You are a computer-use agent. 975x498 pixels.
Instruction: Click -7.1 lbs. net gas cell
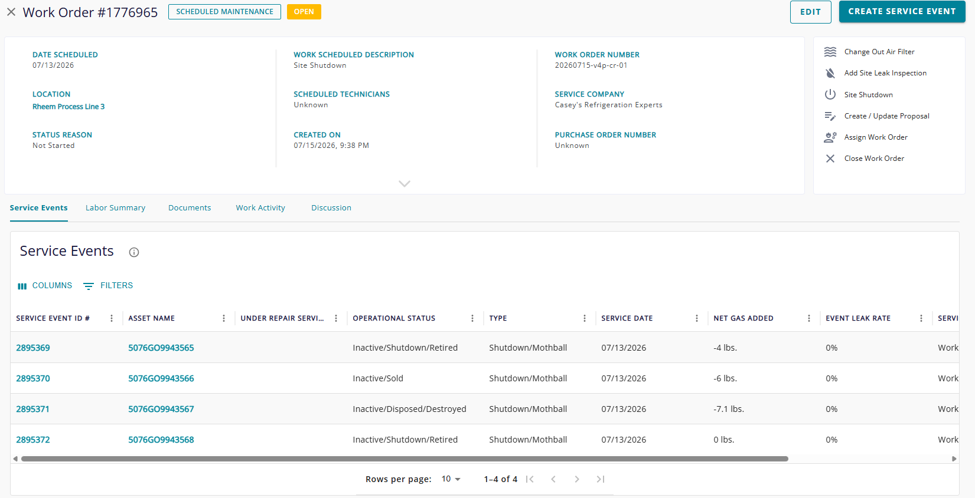pyautogui.click(x=729, y=409)
